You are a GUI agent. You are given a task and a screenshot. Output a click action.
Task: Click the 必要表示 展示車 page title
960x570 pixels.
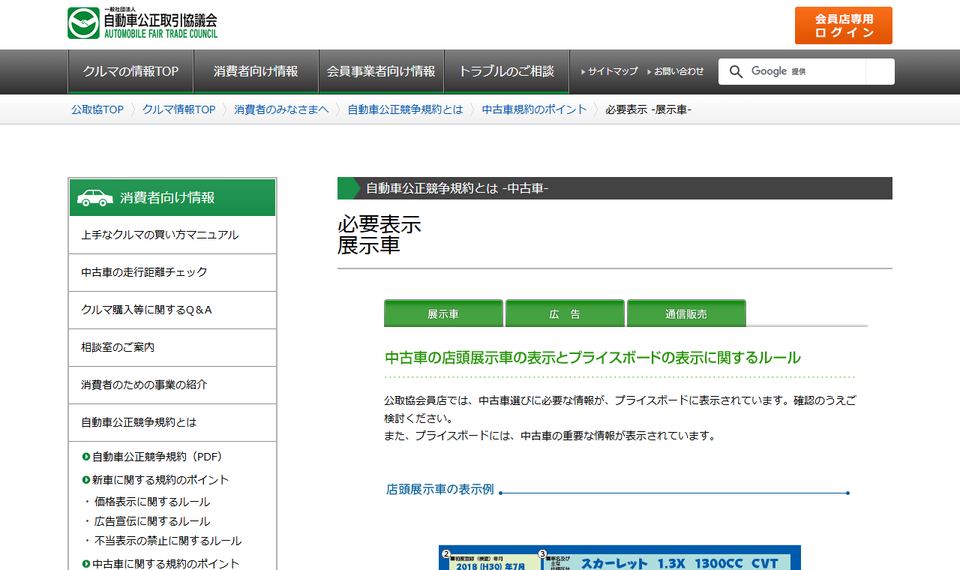(379, 234)
